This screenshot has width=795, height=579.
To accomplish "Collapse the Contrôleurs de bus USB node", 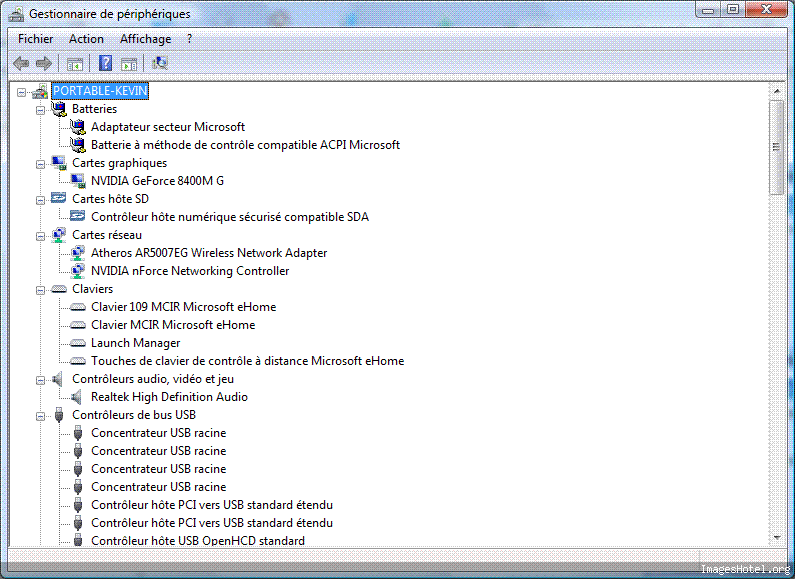I will click(x=41, y=415).
